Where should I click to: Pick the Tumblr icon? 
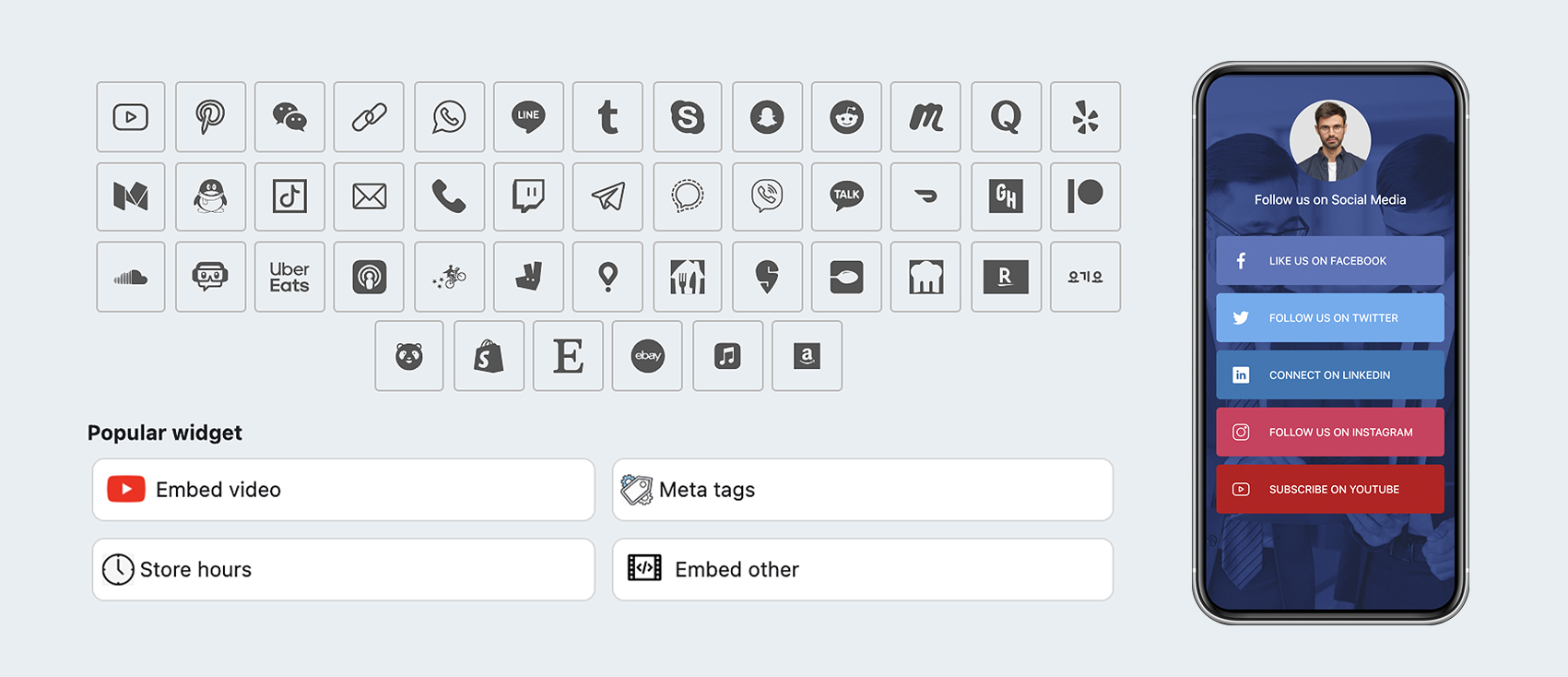(x=607, y=117)
